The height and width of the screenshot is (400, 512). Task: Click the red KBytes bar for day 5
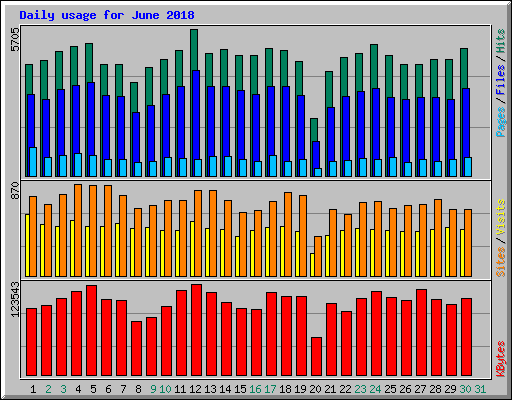click(91, 331)
